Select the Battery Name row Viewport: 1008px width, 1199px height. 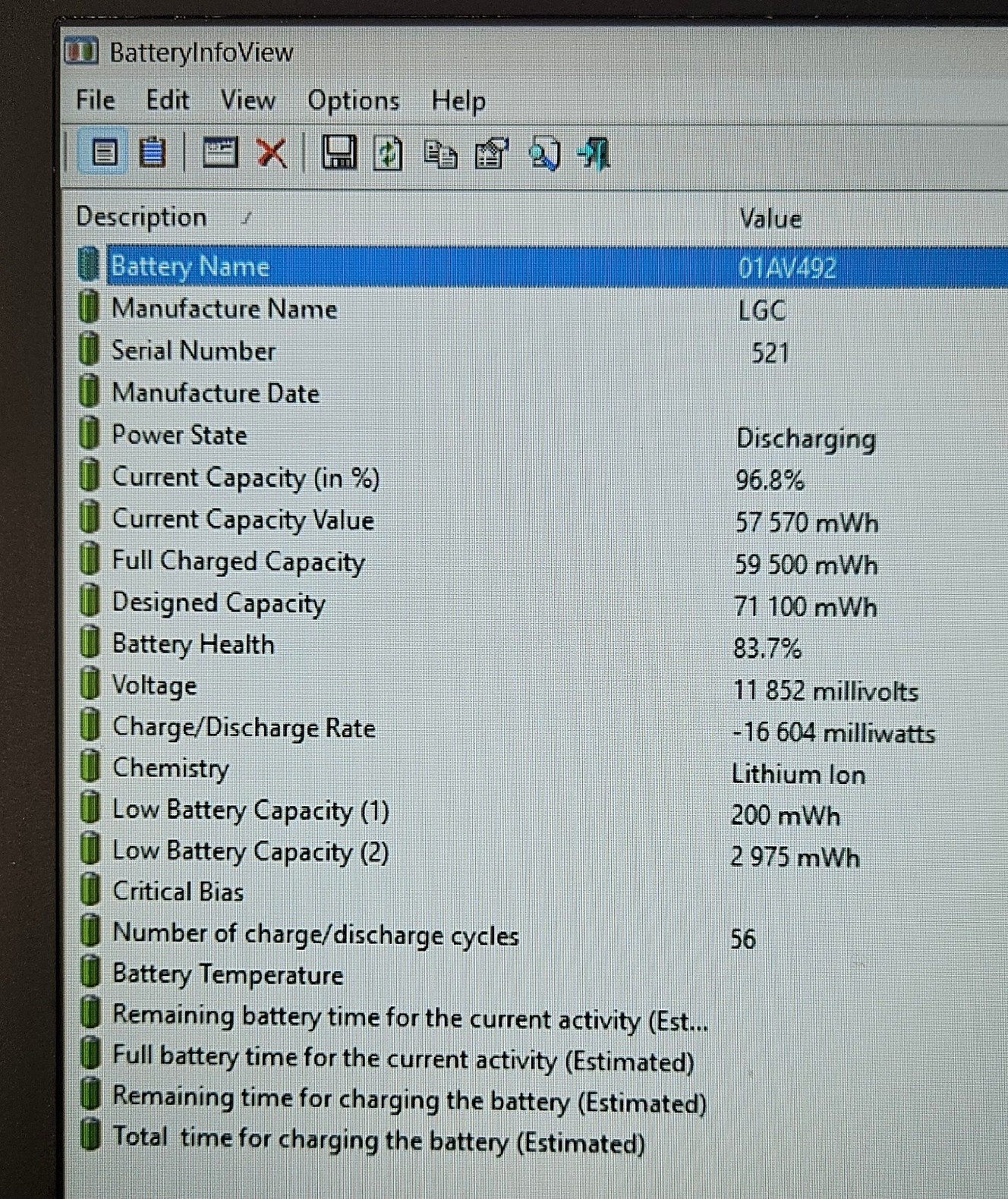pyautogui.click(x=542, y=266)
